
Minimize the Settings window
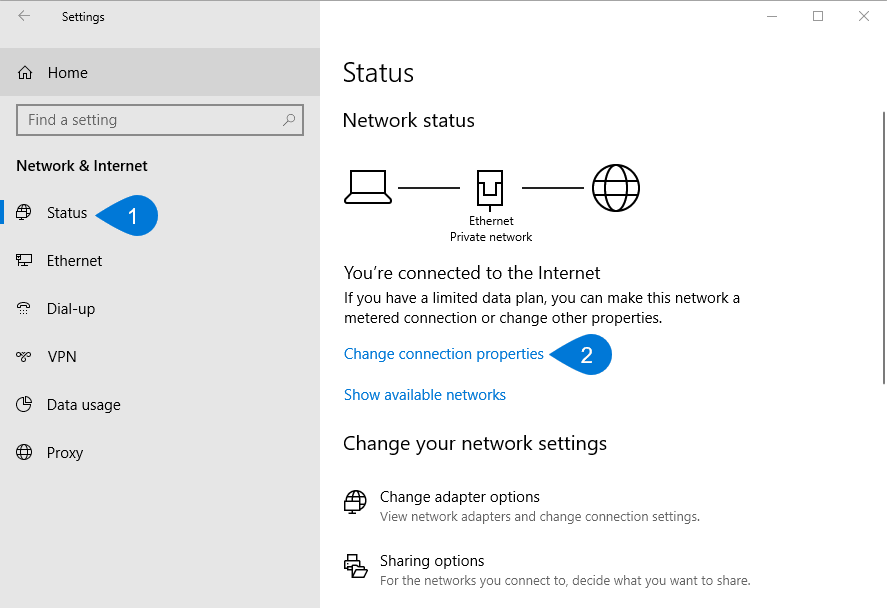(x=772, y=16)
